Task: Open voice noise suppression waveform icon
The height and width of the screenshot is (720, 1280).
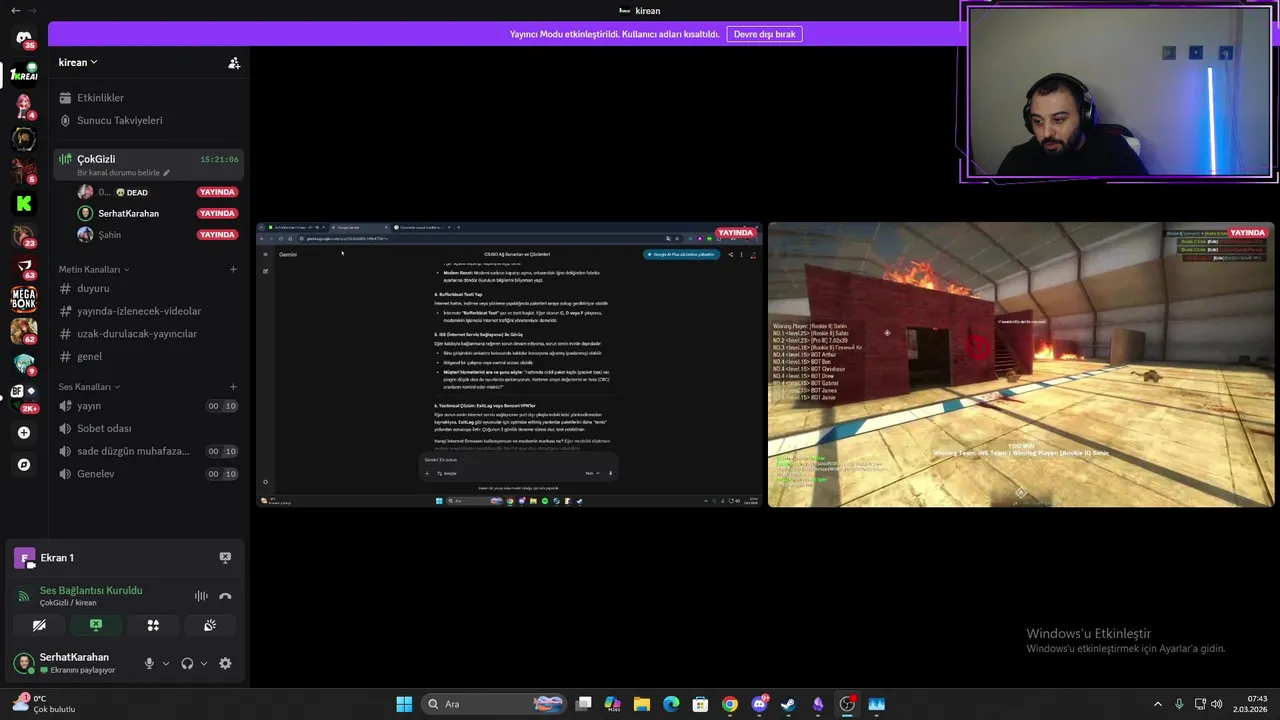Action: click(x=201, y=596)
